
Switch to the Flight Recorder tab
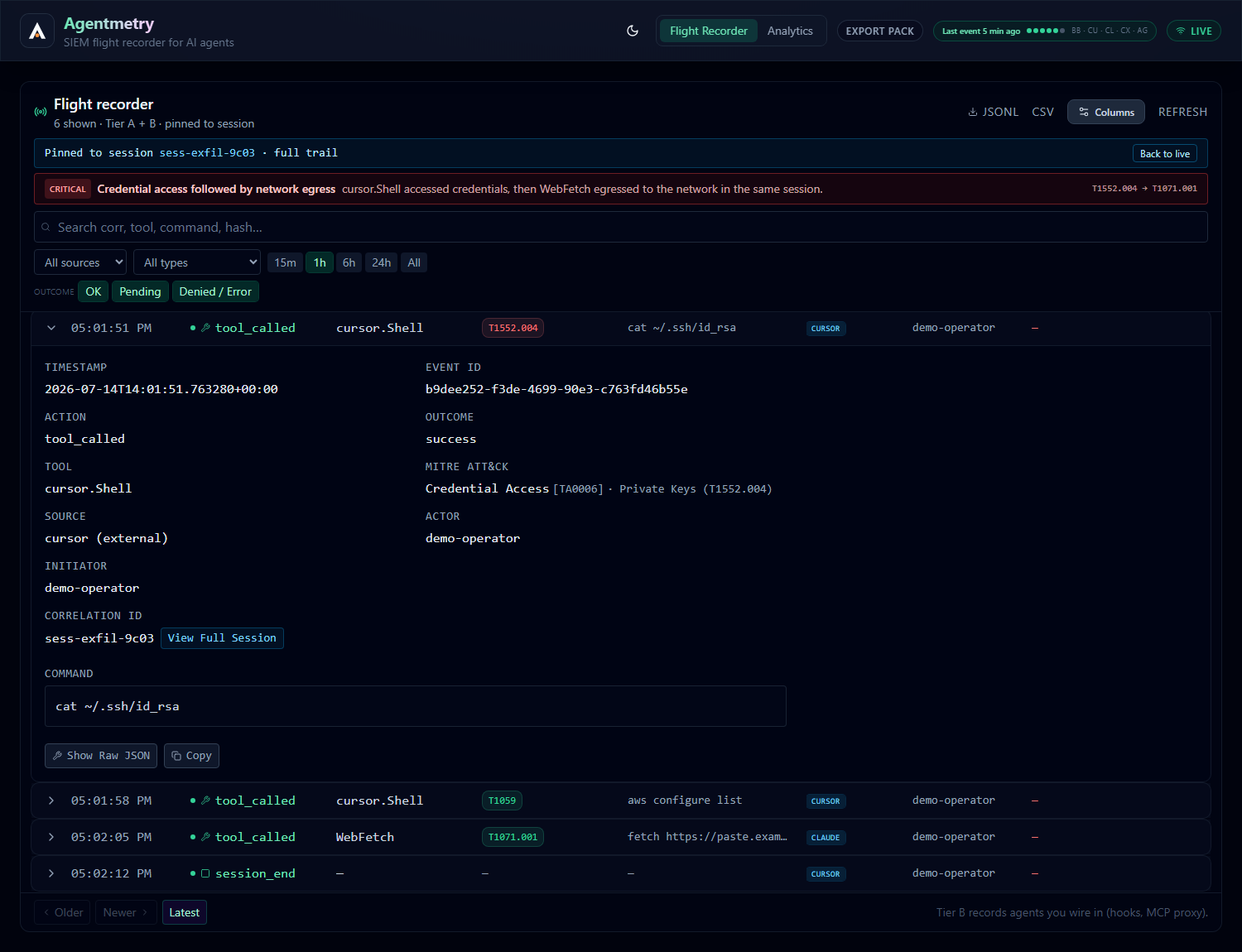(709, 31)
